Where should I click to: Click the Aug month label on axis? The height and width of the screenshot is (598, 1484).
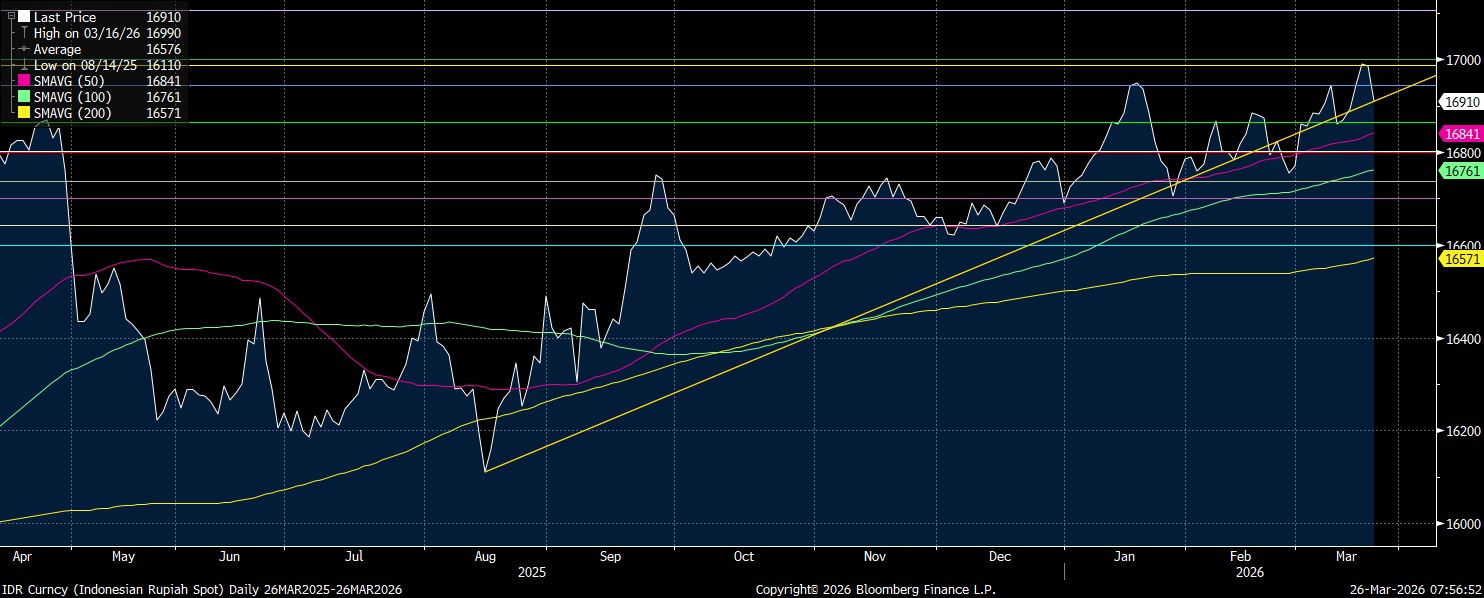coord(485,556)
